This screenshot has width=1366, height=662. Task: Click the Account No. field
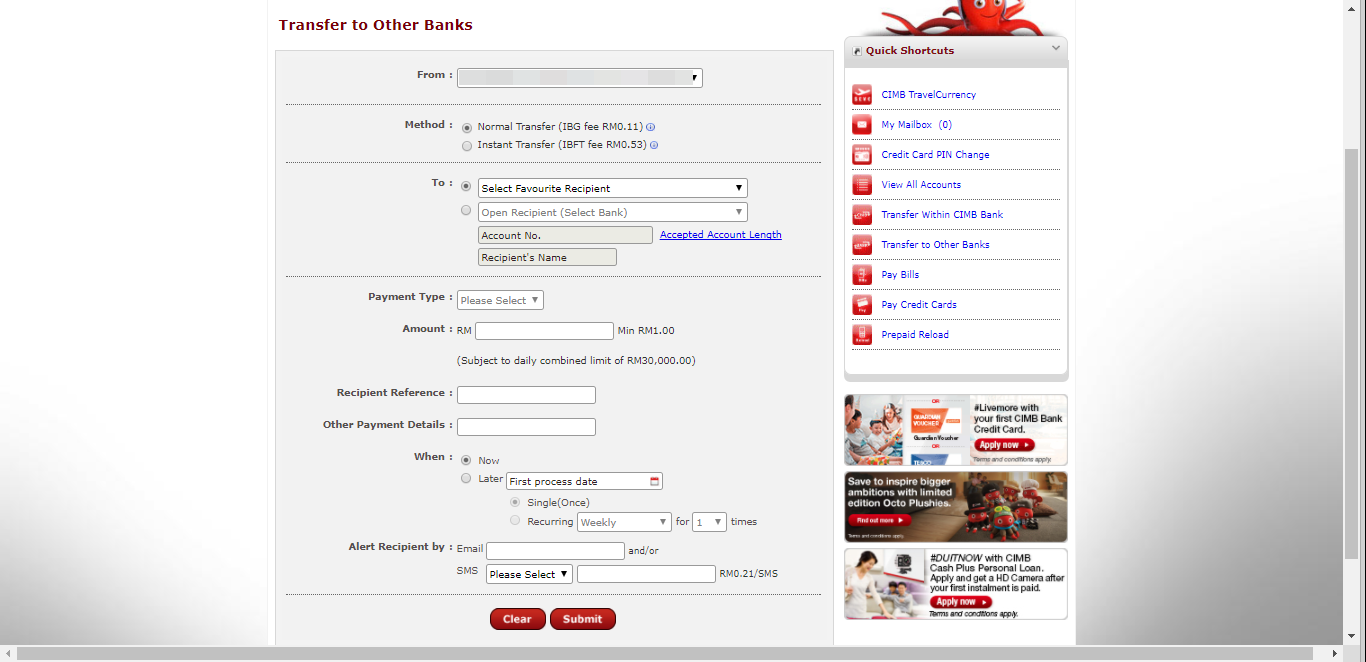[x=566, y=235]
